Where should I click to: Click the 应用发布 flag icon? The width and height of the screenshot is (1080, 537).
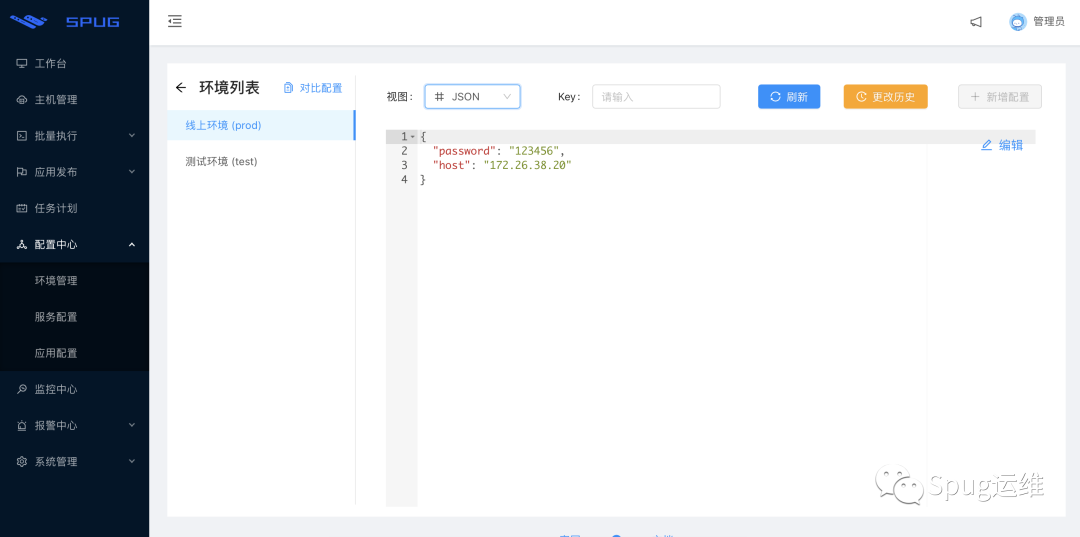coord(22,172)
